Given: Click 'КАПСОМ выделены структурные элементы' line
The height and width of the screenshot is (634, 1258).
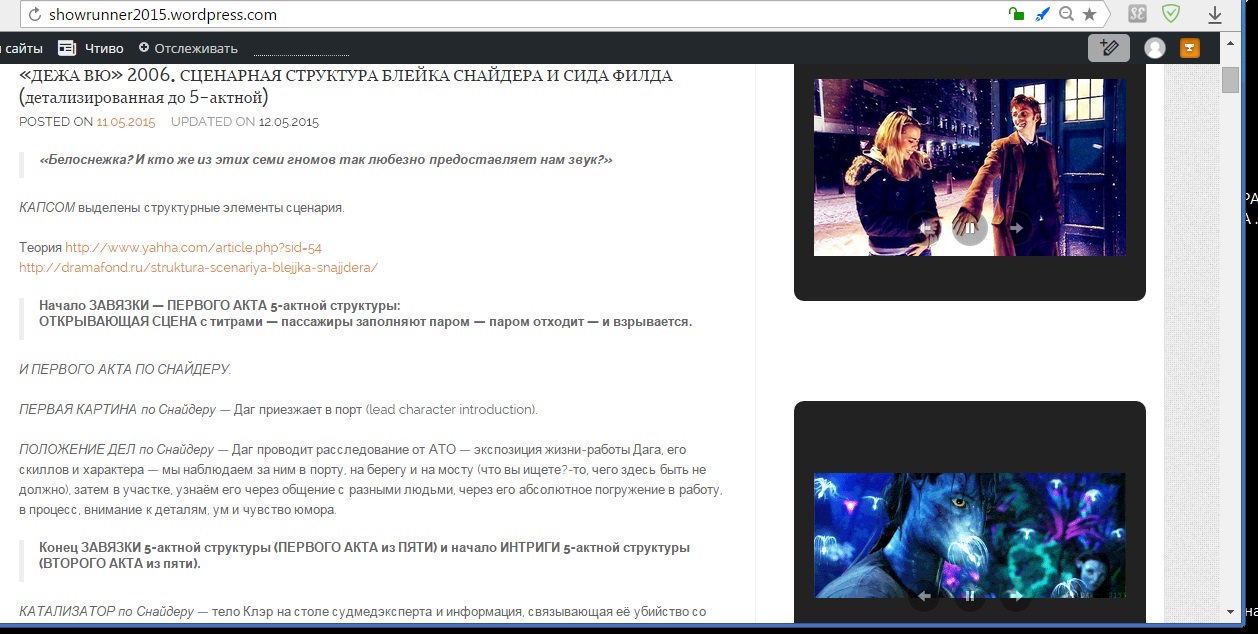Looking at the screenshot, I should 182,207.
